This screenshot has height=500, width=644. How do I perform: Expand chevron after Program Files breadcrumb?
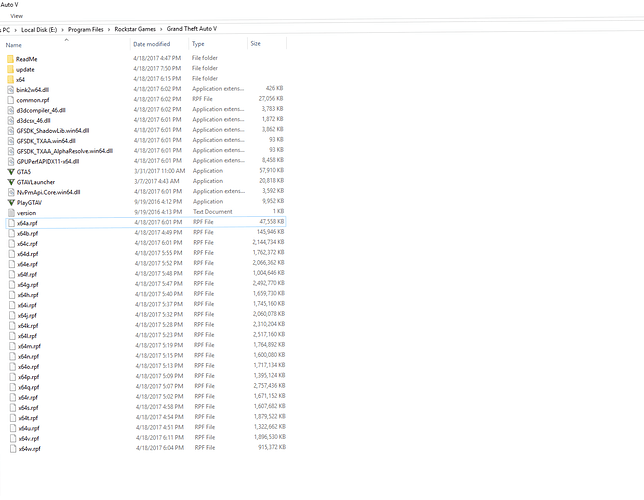point(109,30)
